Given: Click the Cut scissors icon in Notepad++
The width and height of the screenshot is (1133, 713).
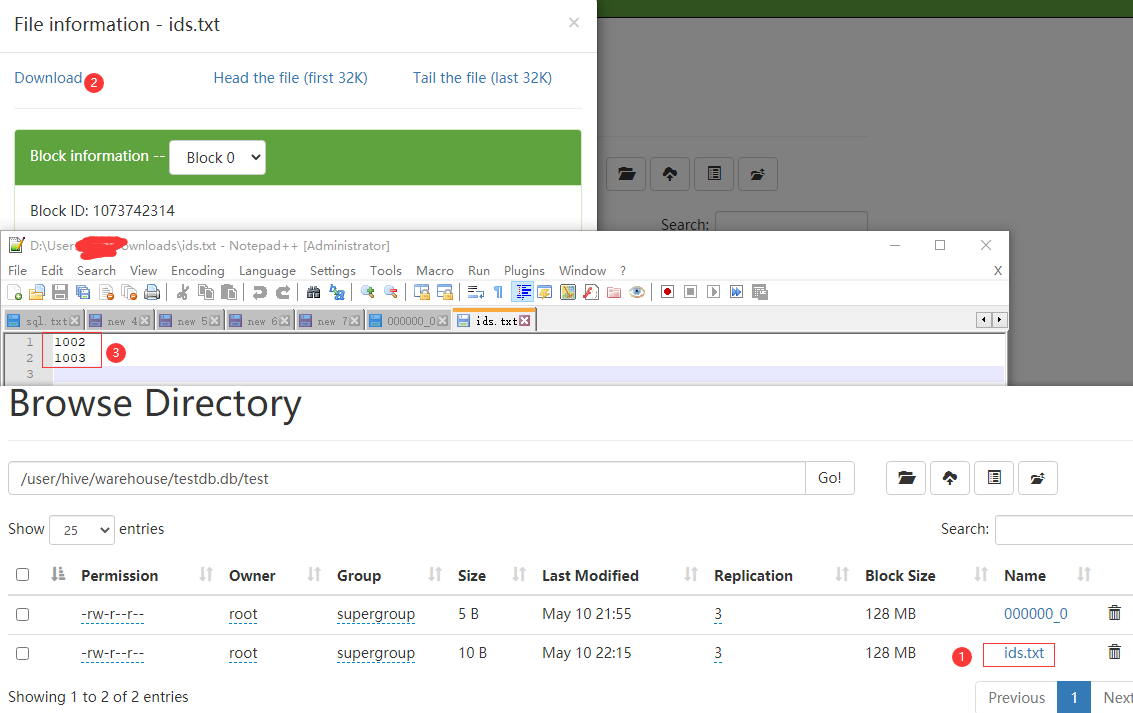Looking at the screenshot, I should pyautogui.click(x=182, y=292).
